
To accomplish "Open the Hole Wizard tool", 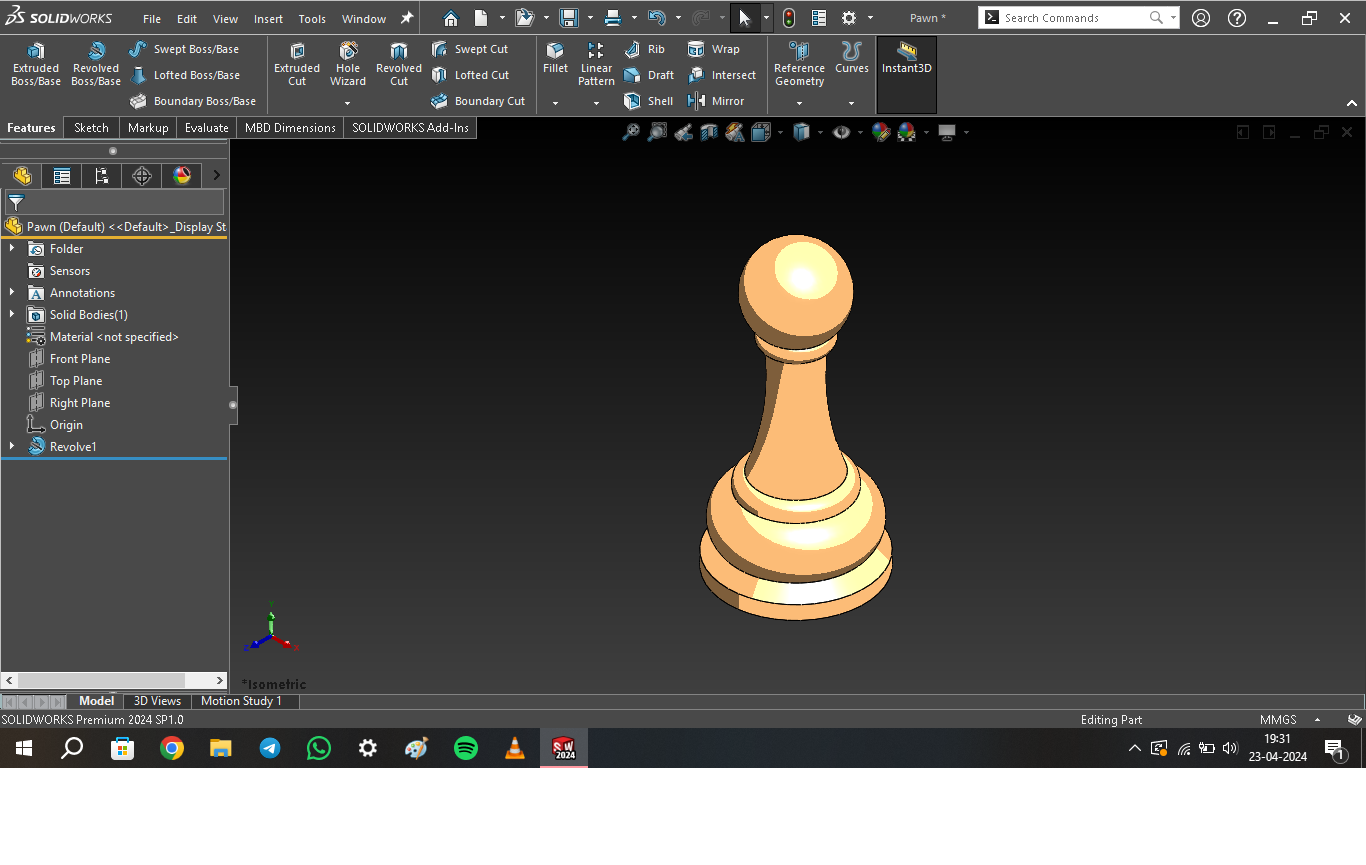I will (348, 64).
